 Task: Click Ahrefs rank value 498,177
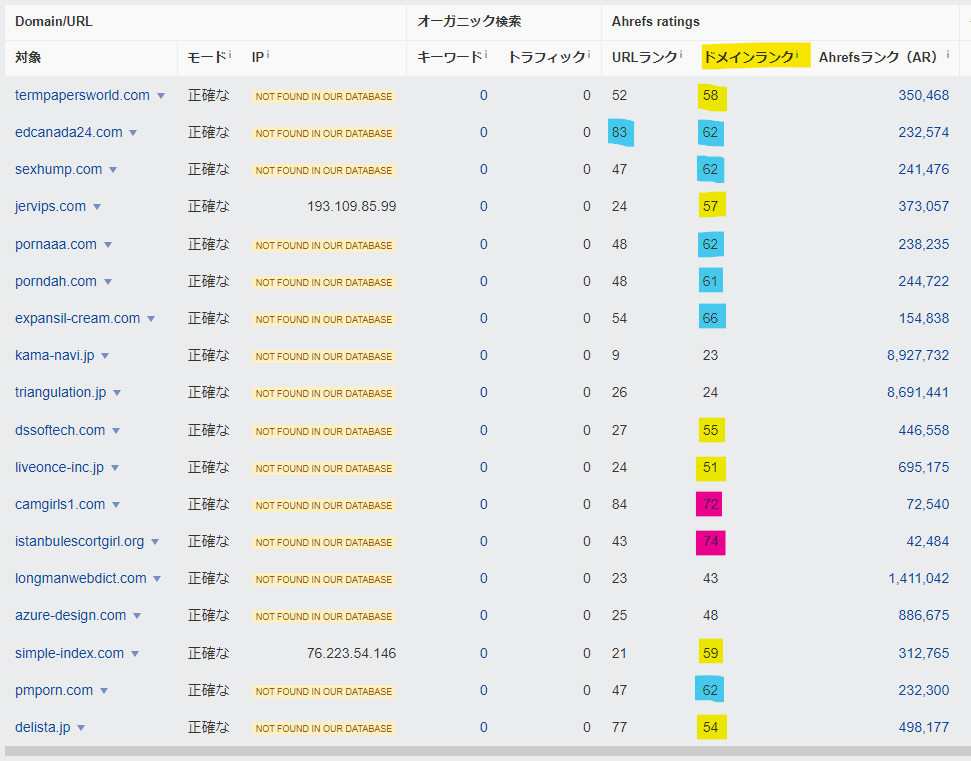pos(923,728)
